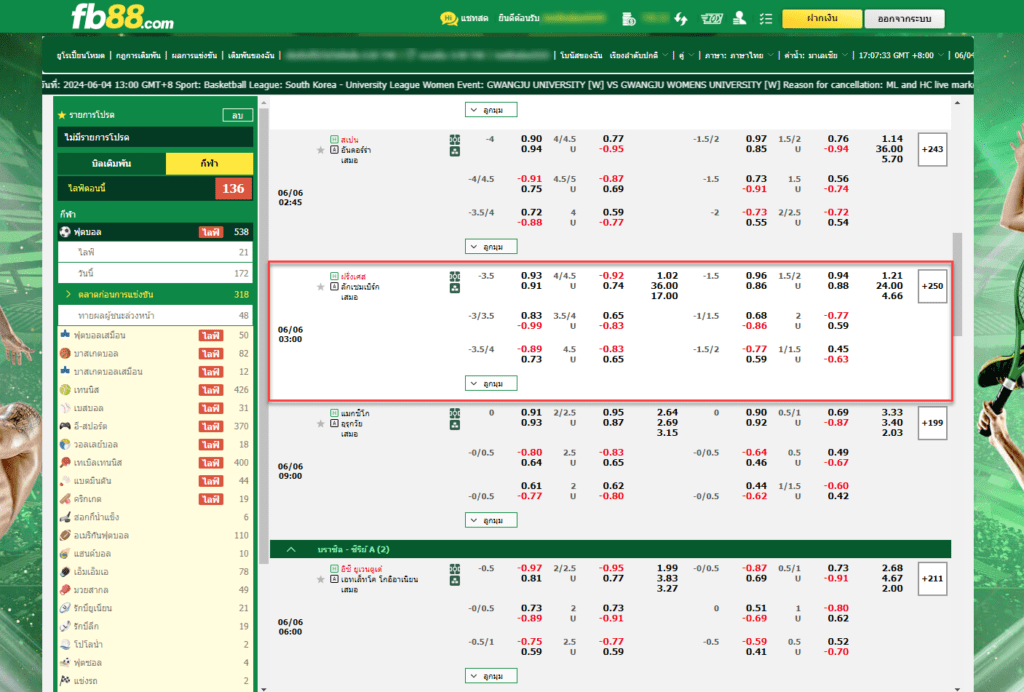Viewport: 1024px width, 692px height.
Task: Switch to the บิลเดิมพัน tab
Action: (112, 163)
